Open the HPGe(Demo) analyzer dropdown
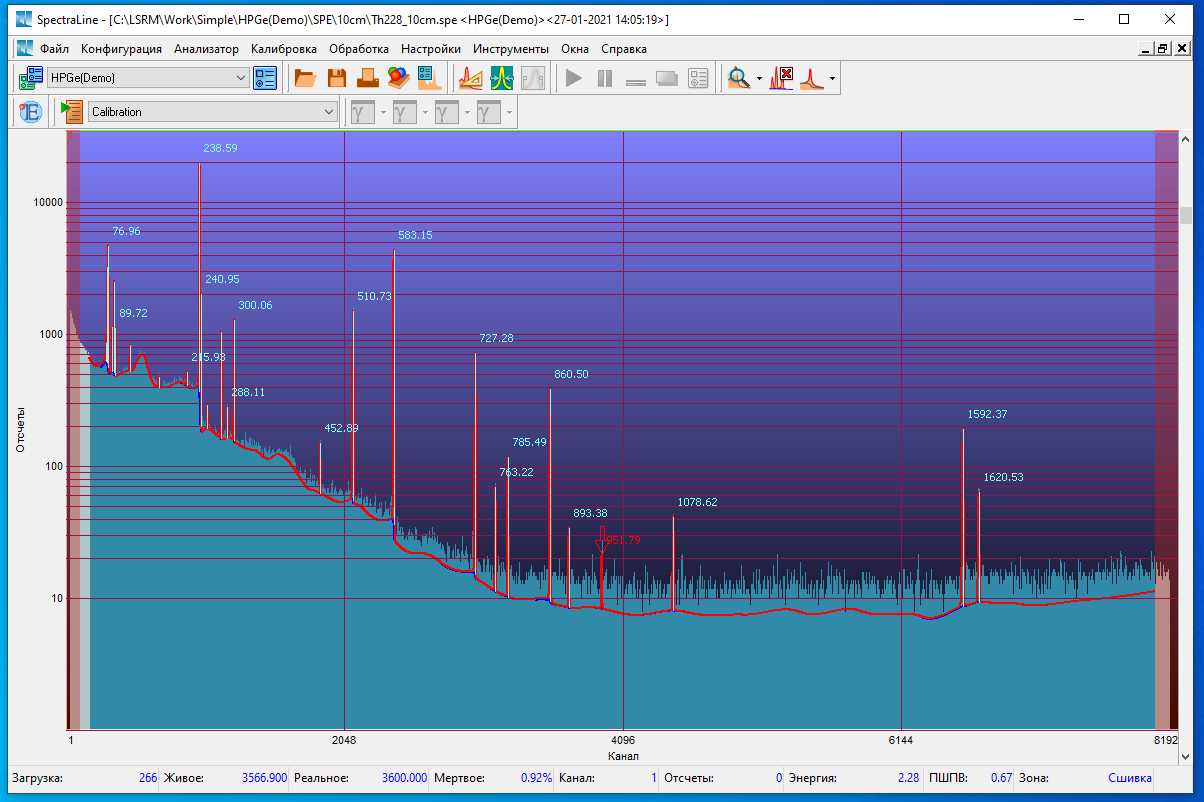The image size is (1204, 802). [x=241, y=78]
